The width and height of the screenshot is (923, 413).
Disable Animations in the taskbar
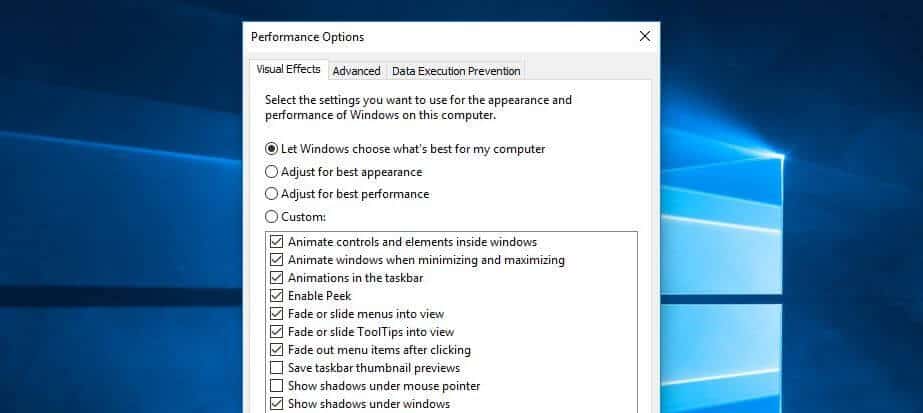click(276, 278)
